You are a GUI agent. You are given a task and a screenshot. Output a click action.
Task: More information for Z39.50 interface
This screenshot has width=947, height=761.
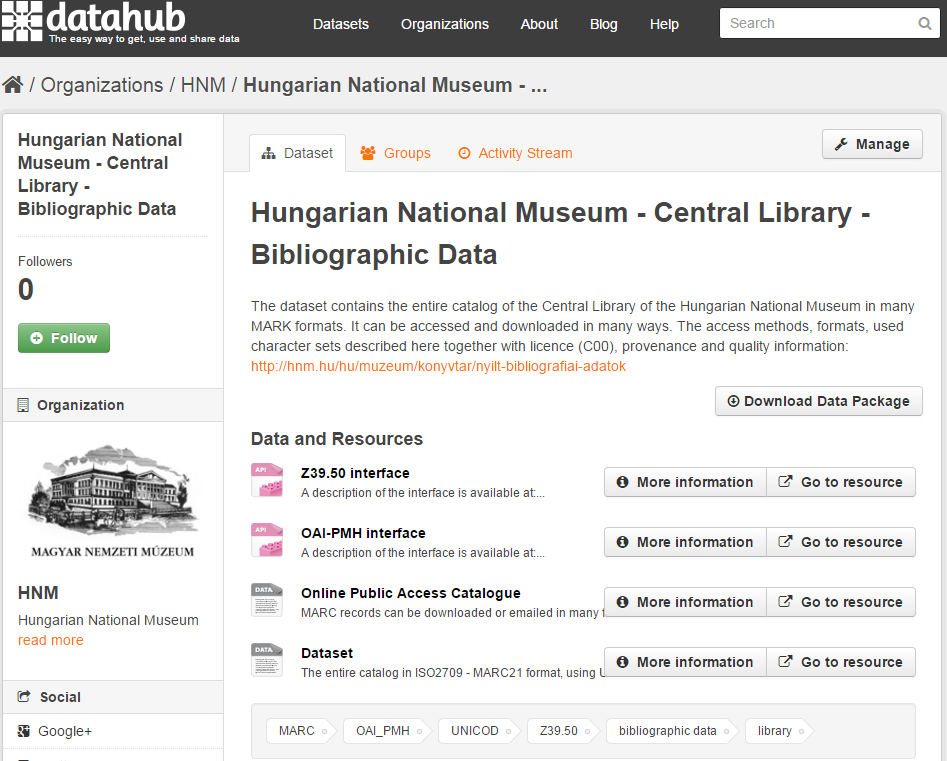tap(685, 482)
